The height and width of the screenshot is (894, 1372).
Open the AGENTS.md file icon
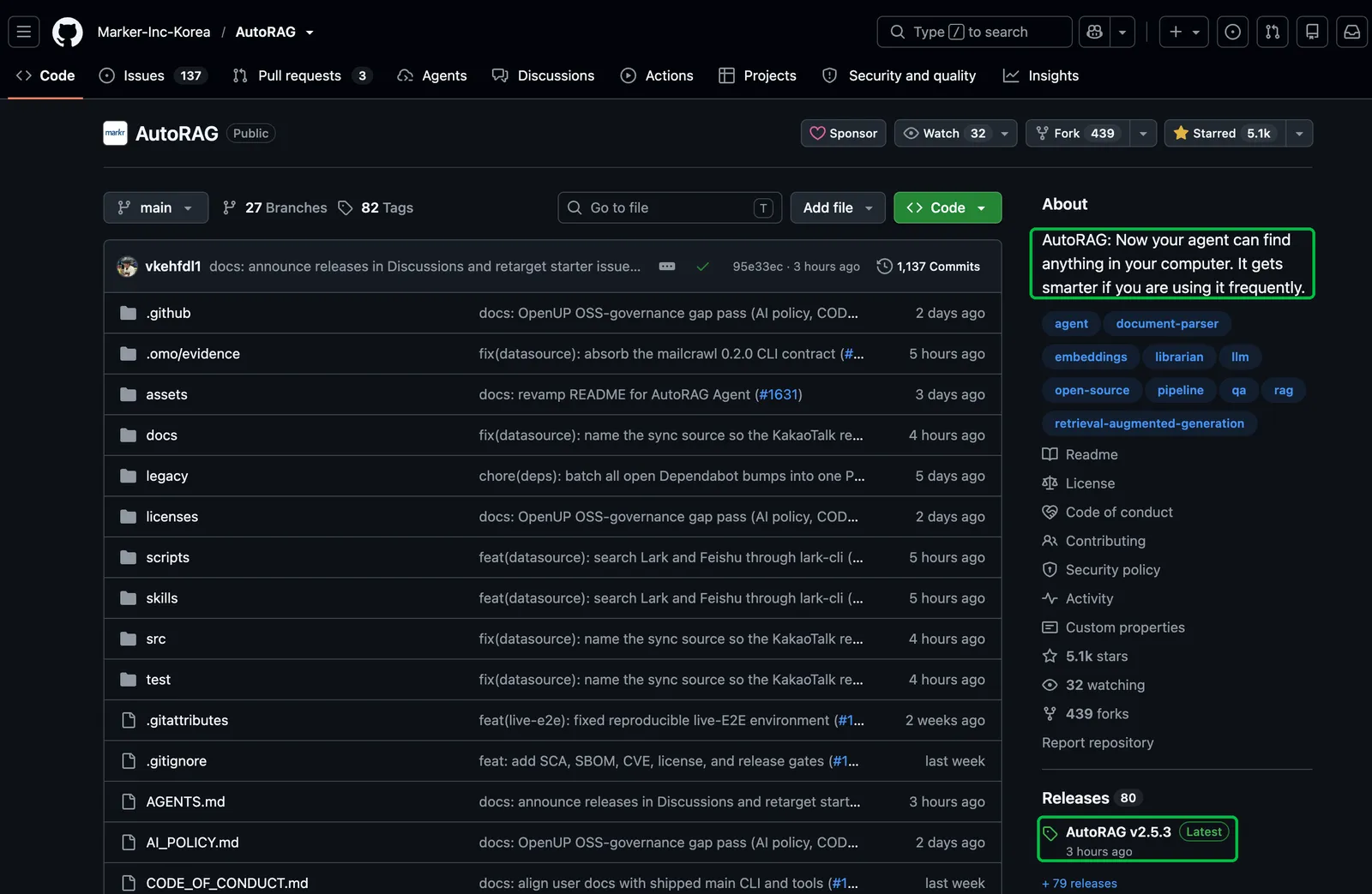(129, 801)
